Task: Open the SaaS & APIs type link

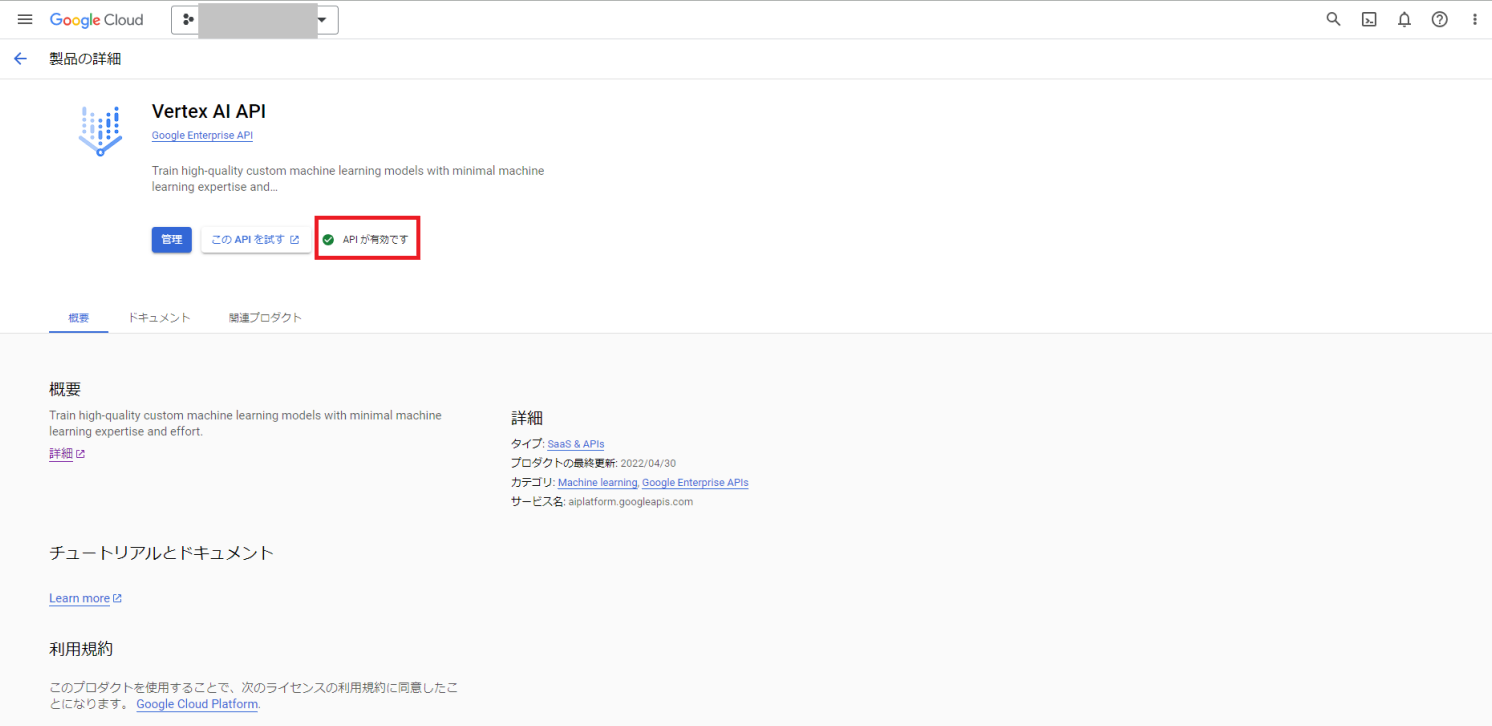Action: [576, 444]
